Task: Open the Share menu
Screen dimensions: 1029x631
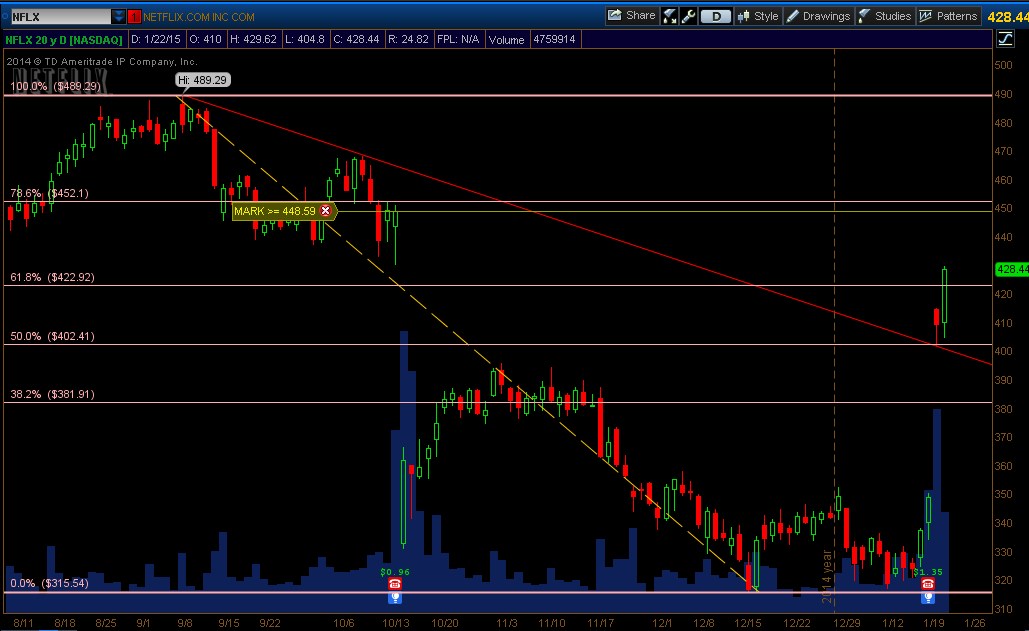Action: 631,16
